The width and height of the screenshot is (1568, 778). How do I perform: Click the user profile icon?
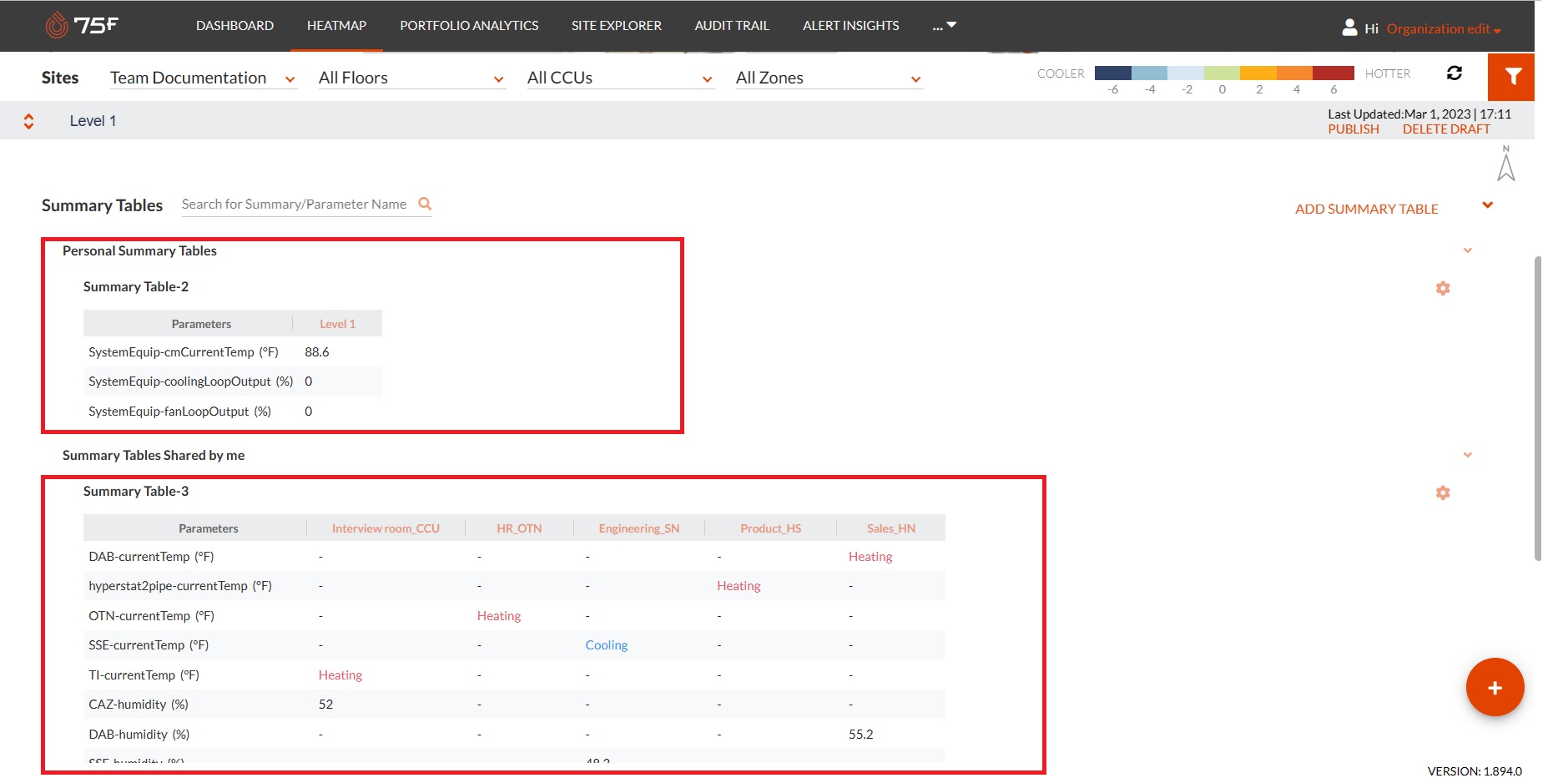(x=1349, y=28)
